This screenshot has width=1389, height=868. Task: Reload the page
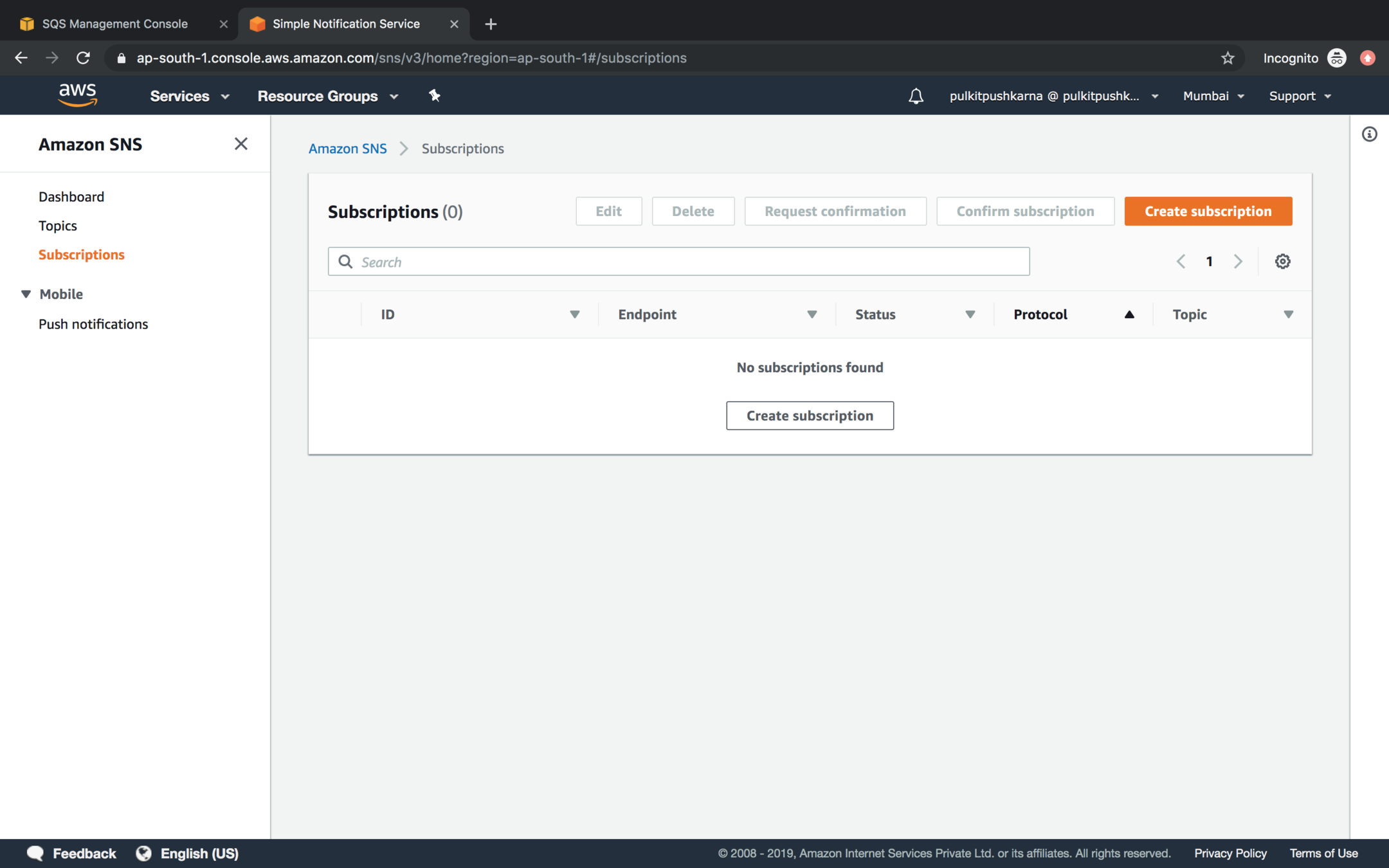[x=83, y=58]
